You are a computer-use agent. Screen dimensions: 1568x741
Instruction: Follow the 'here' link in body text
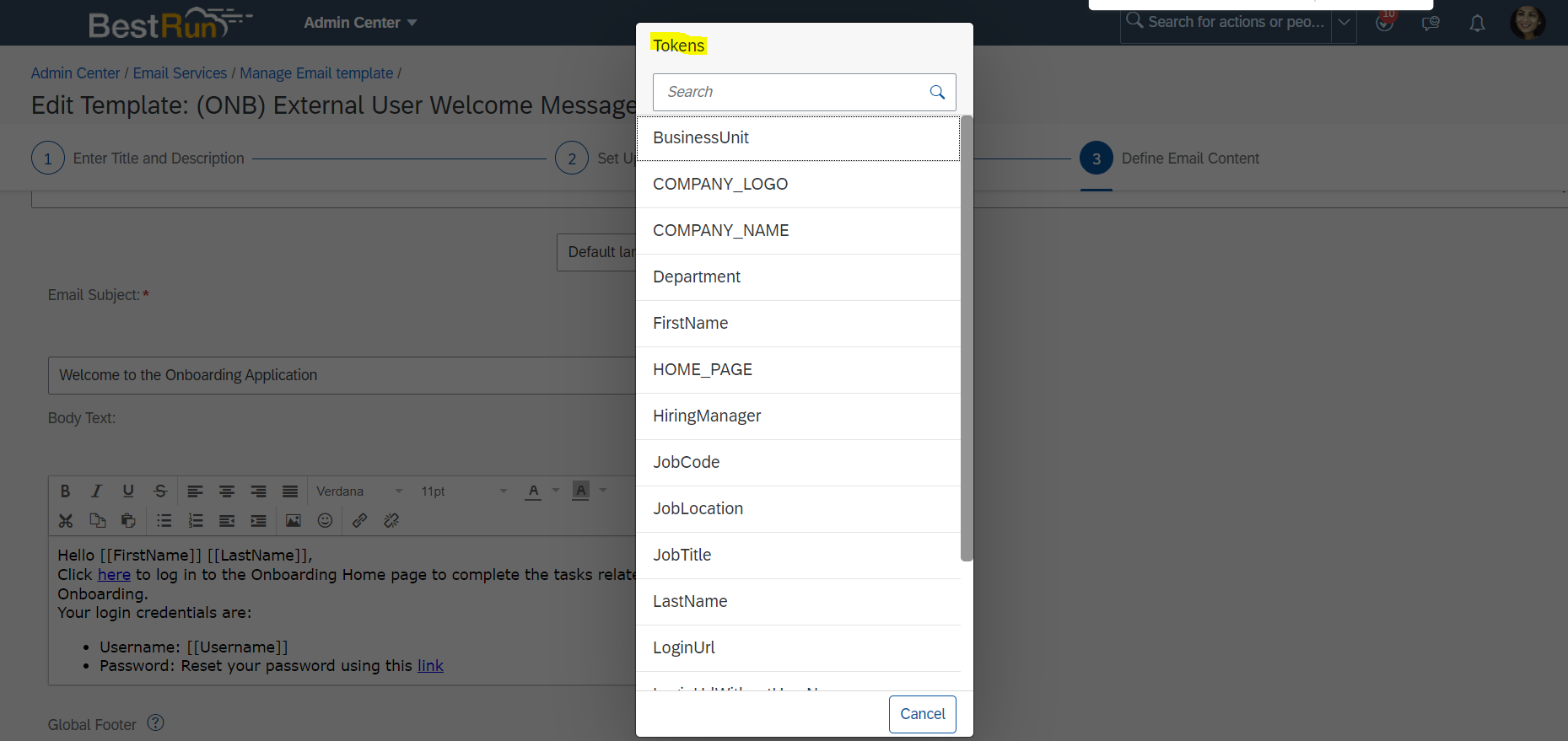click(x=114, y=575)
